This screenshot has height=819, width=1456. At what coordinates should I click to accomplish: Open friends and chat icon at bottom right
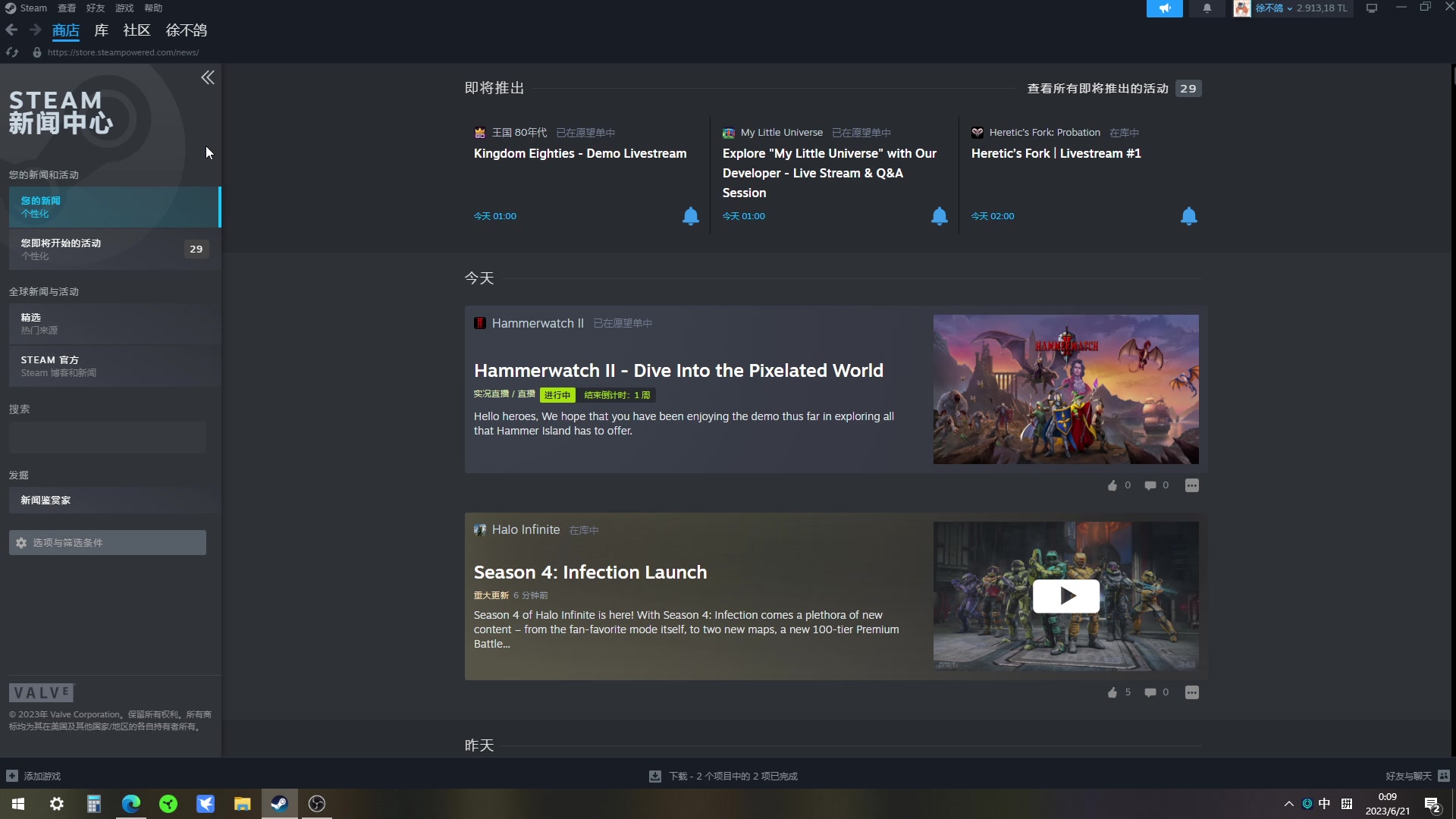(1443, 776)
